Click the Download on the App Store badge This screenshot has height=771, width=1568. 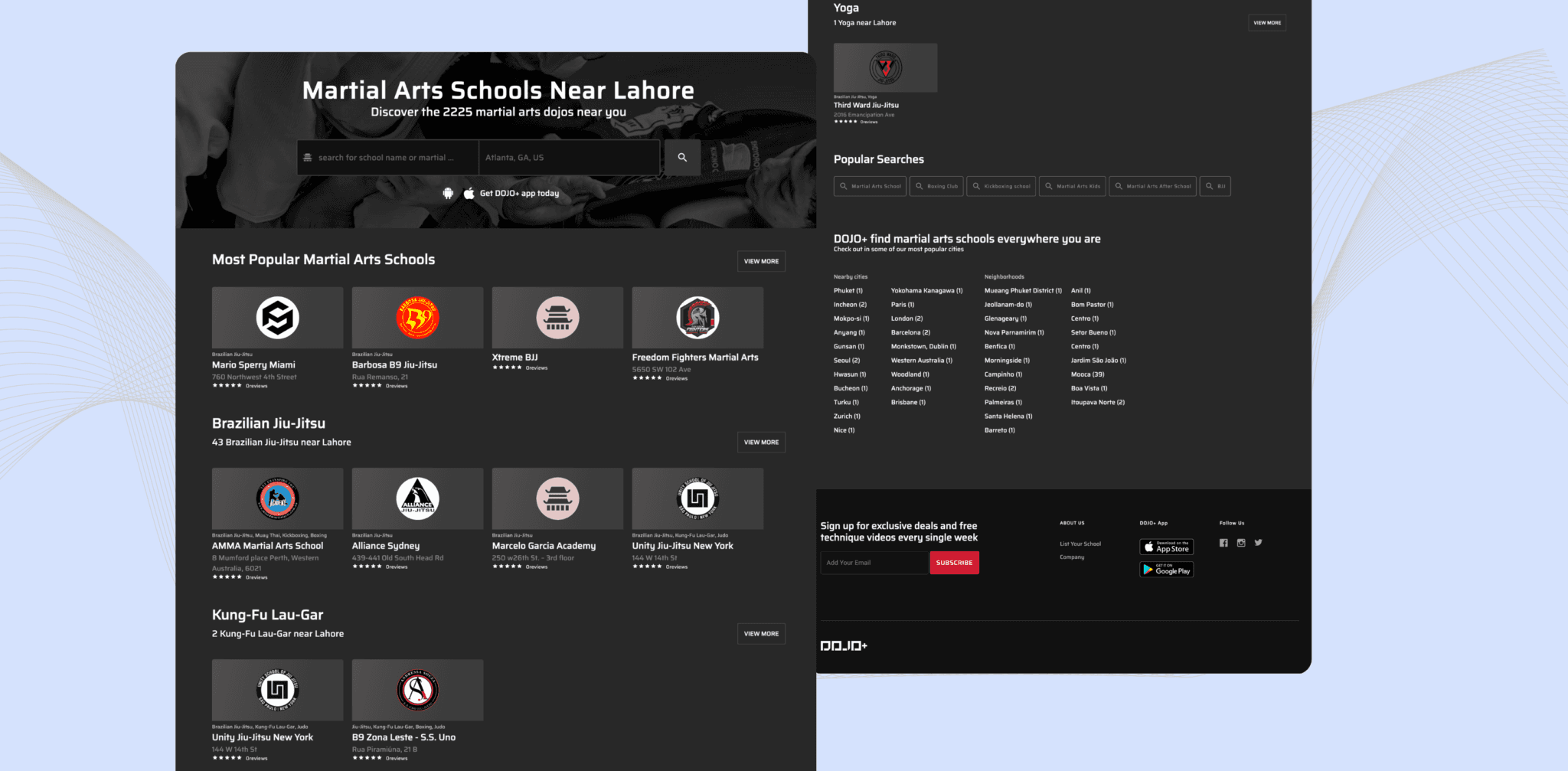coord(1165,547)
